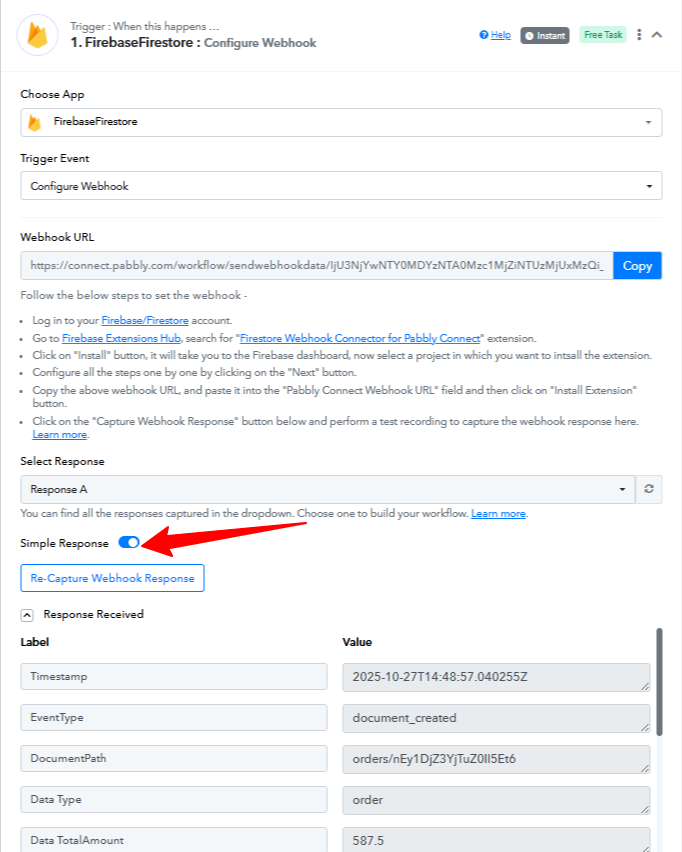
Task: Click the response list vertical scrollbar
Action: point(658,680)
